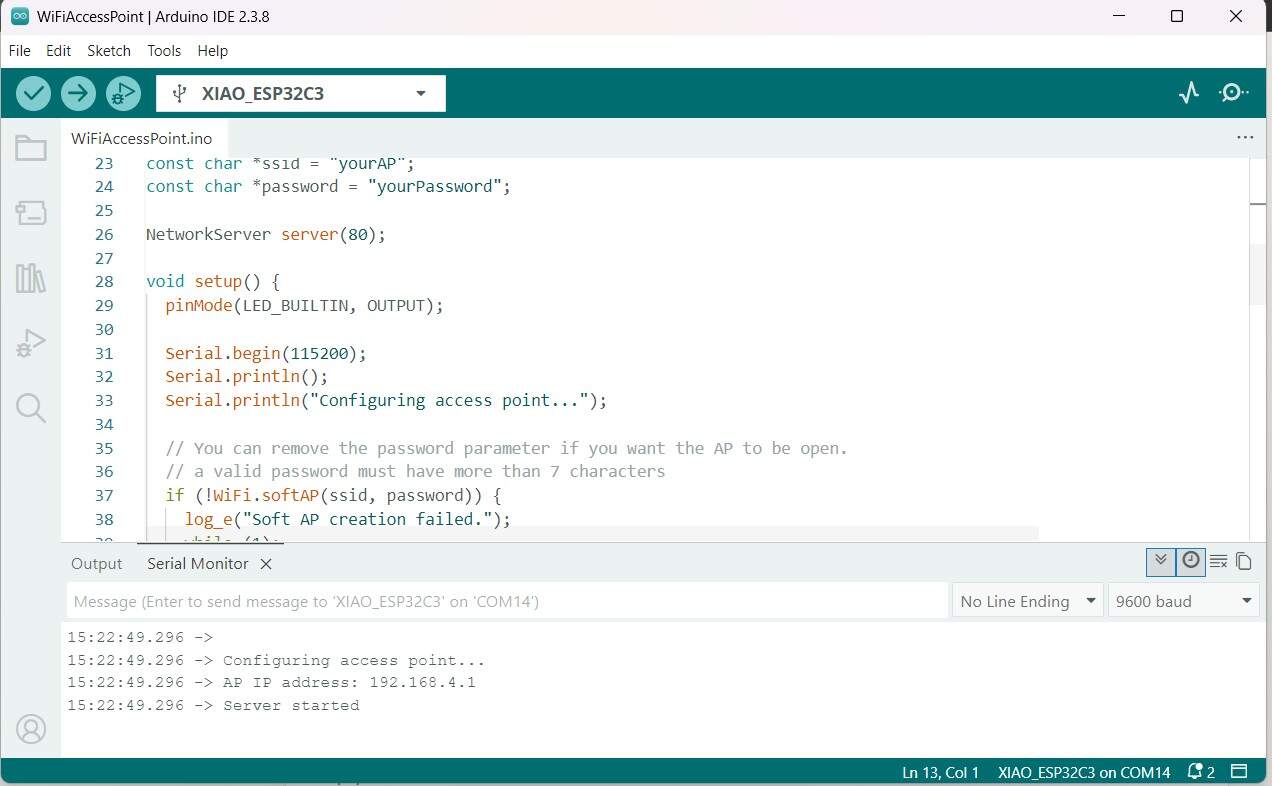
Task: Close the Serial Monitor tab
Action: click(x=266, y=564)
